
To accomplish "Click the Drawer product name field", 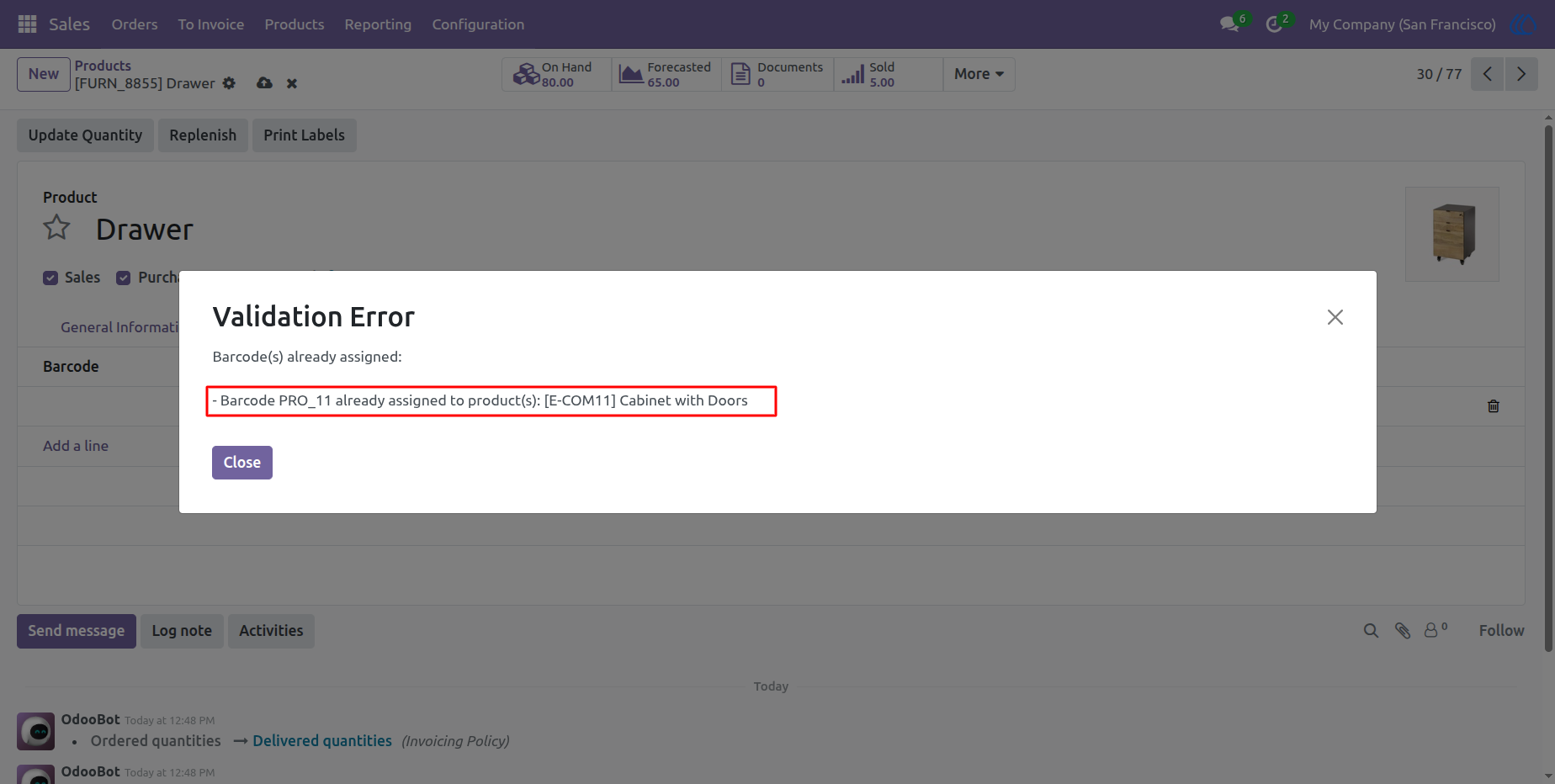I will click(x=145, y=230).
